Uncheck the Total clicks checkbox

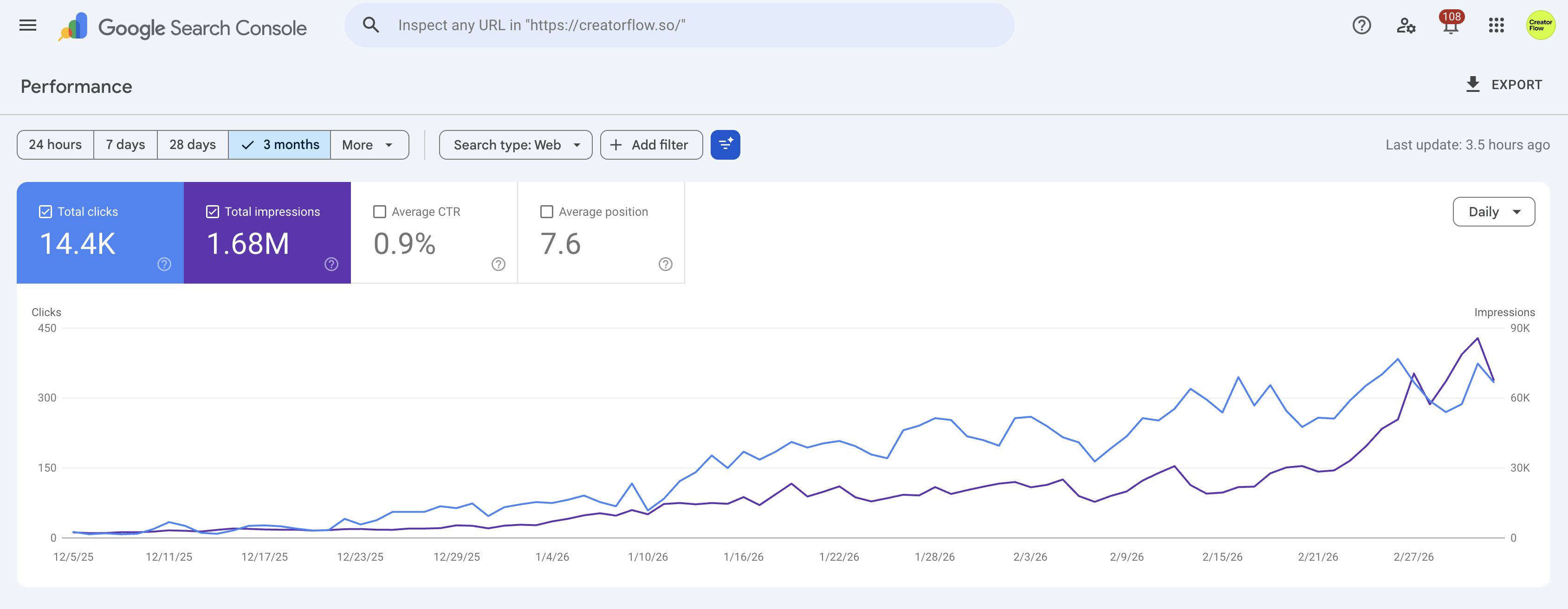coord(45,212)
